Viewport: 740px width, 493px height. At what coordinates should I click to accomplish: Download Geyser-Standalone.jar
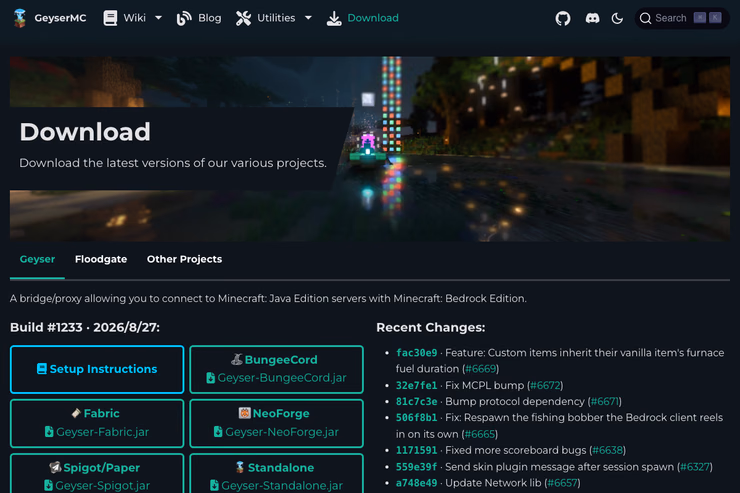coord(276,474)
